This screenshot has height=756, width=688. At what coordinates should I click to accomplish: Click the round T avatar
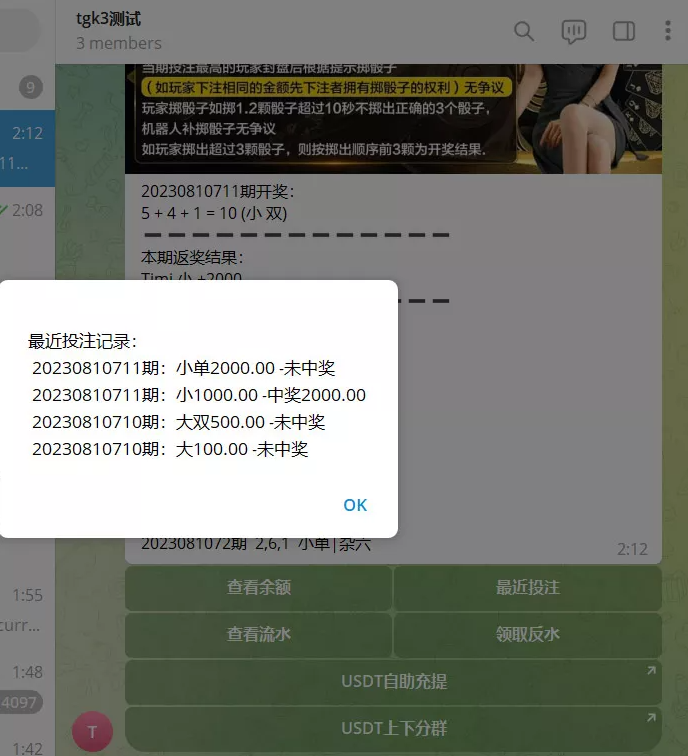93,732
